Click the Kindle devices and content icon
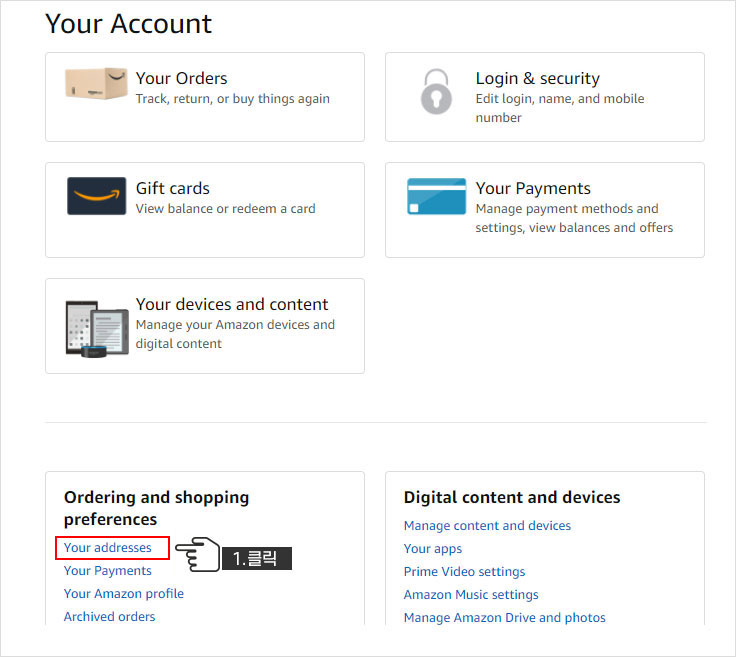This screenshot has height=657, width=736. click(96, 326)
